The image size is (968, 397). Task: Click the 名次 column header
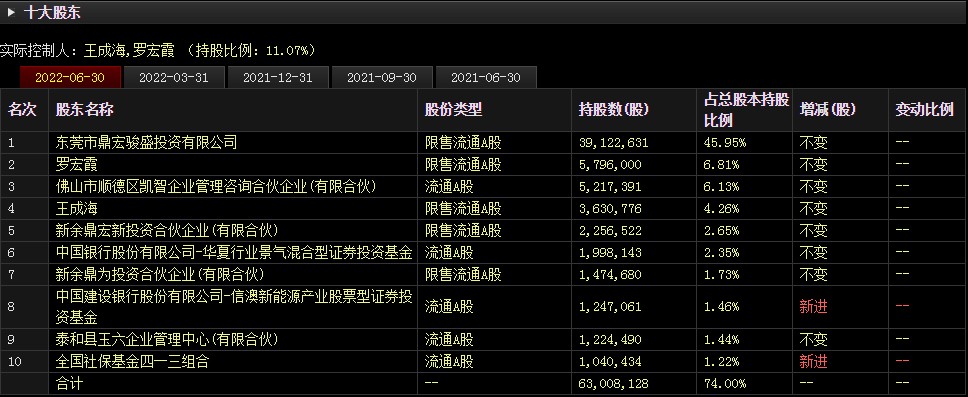pyautogui.click(x=22, y=110)
